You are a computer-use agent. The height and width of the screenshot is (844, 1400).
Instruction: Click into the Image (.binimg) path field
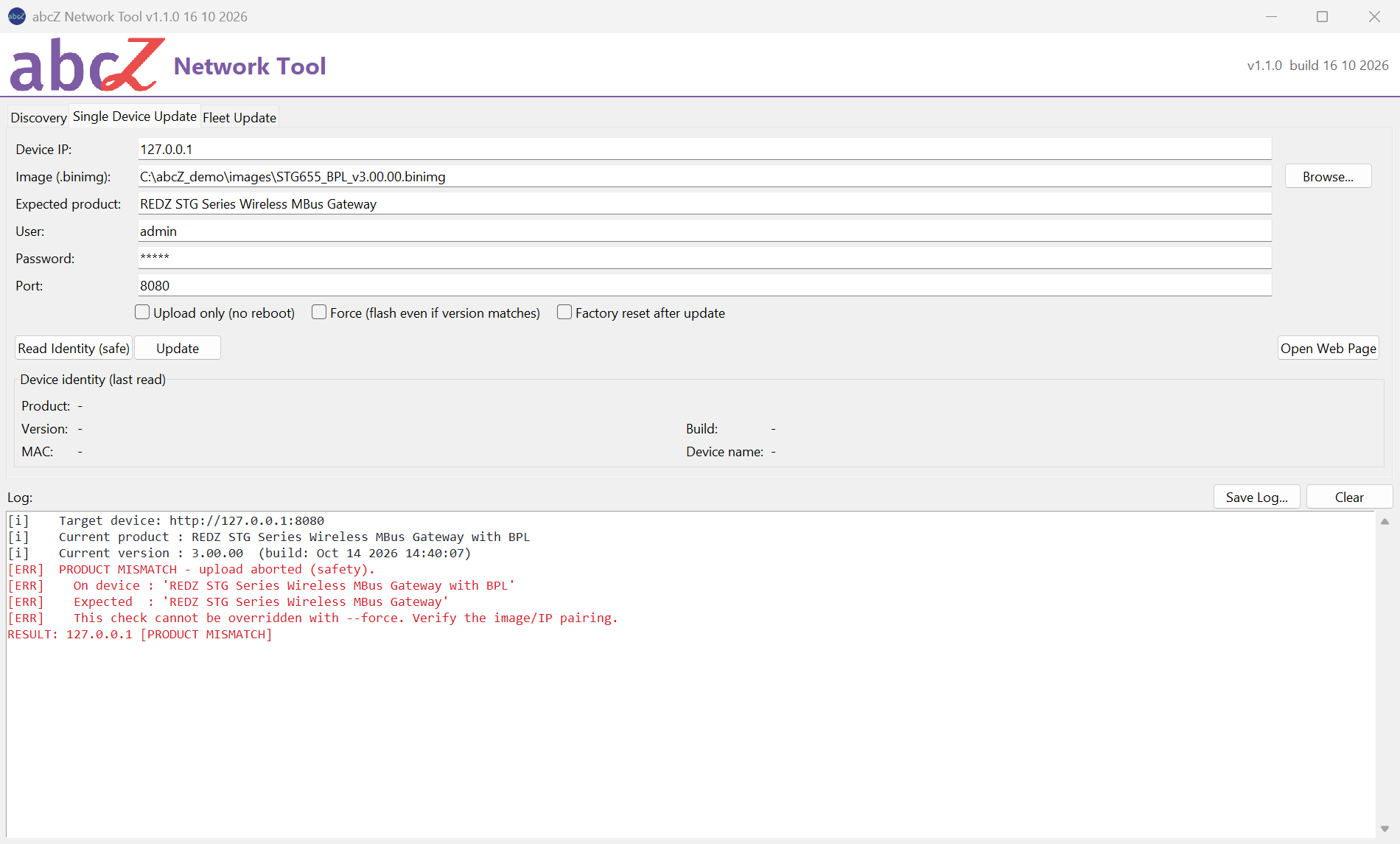(x=704, y=176)
